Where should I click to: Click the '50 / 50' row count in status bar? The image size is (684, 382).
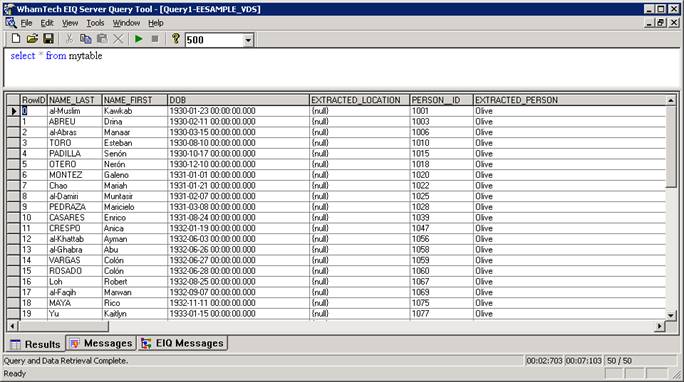(619, 361)
